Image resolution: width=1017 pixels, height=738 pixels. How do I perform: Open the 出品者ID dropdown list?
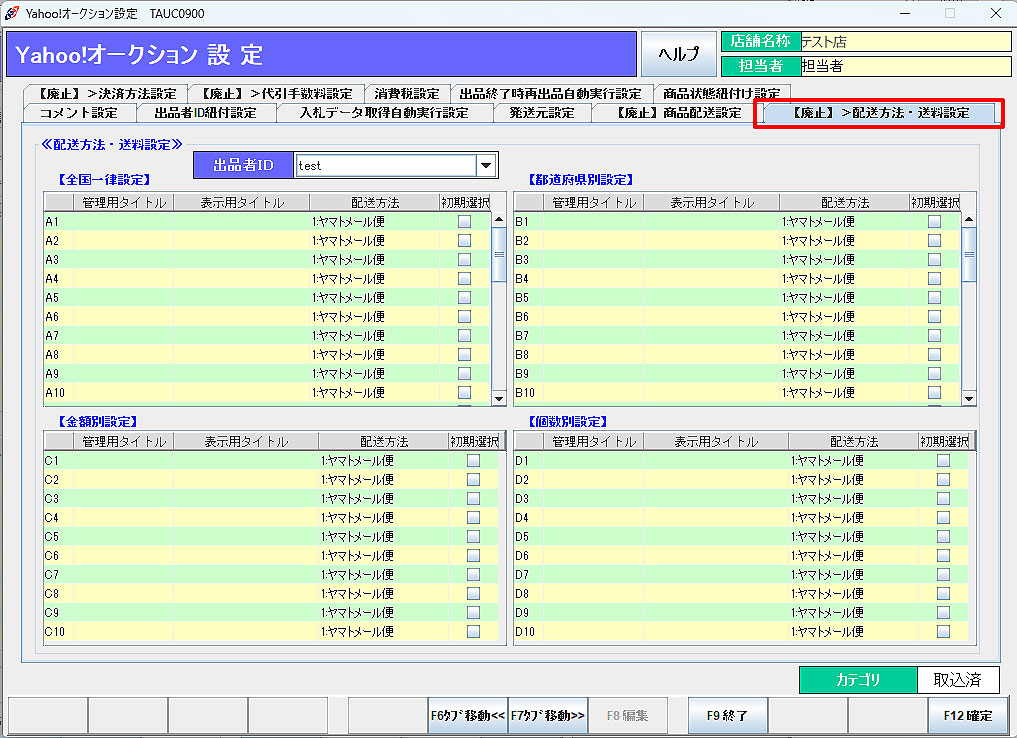[x=486, y=165]
